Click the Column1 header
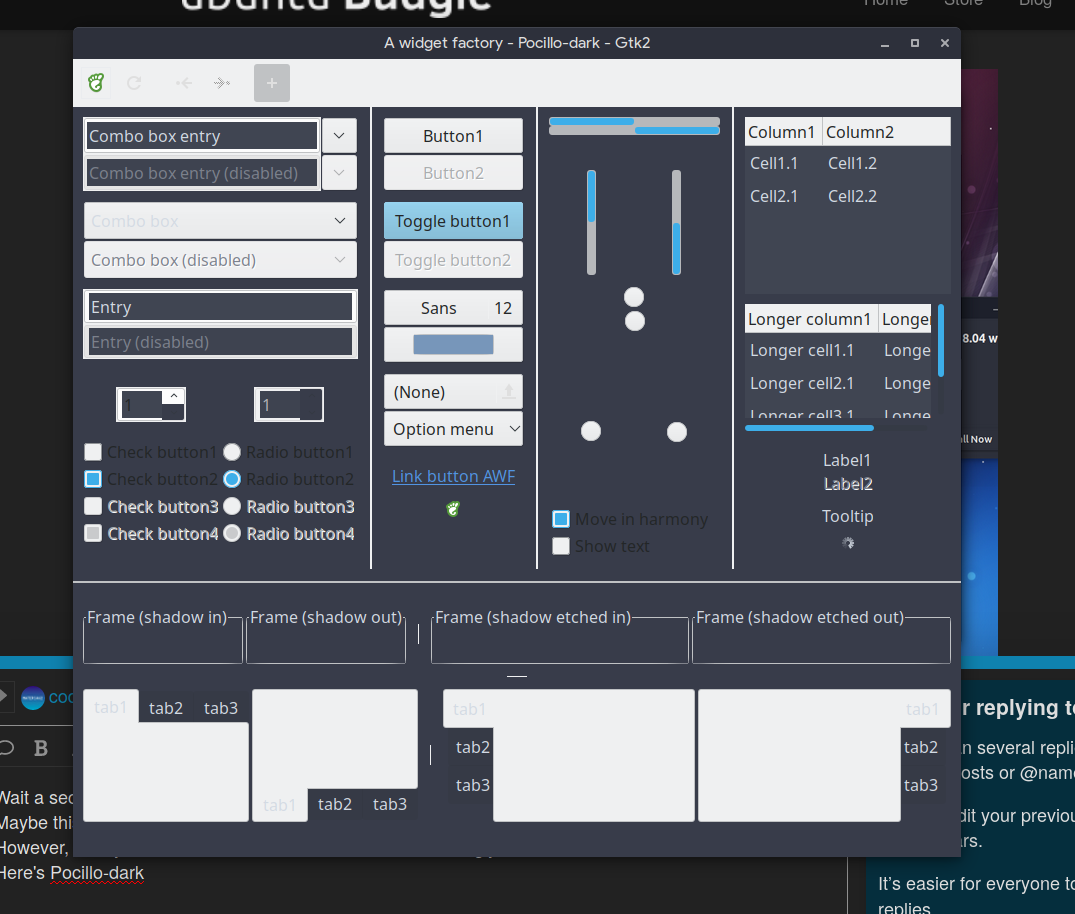Screen dimensions: 1075x914 [x=784, y=132]
